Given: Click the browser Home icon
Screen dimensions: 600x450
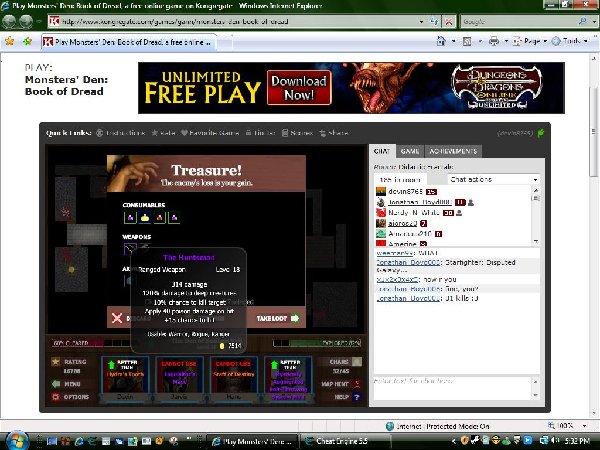Looking at the screenshot, I should pos(441,41).
